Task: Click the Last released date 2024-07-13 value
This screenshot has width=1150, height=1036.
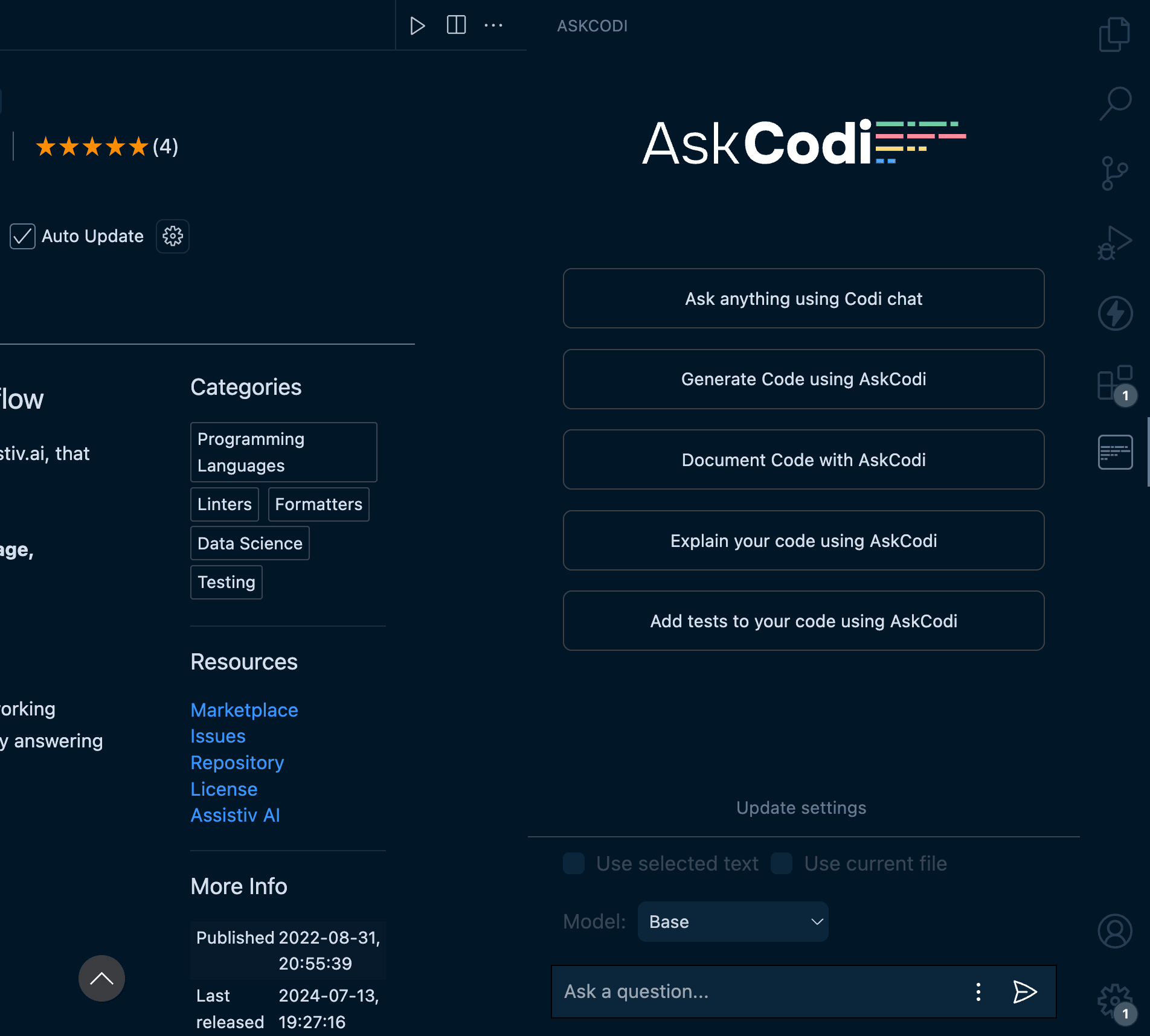Action: pyautogui.click(x=329, y=1008)
